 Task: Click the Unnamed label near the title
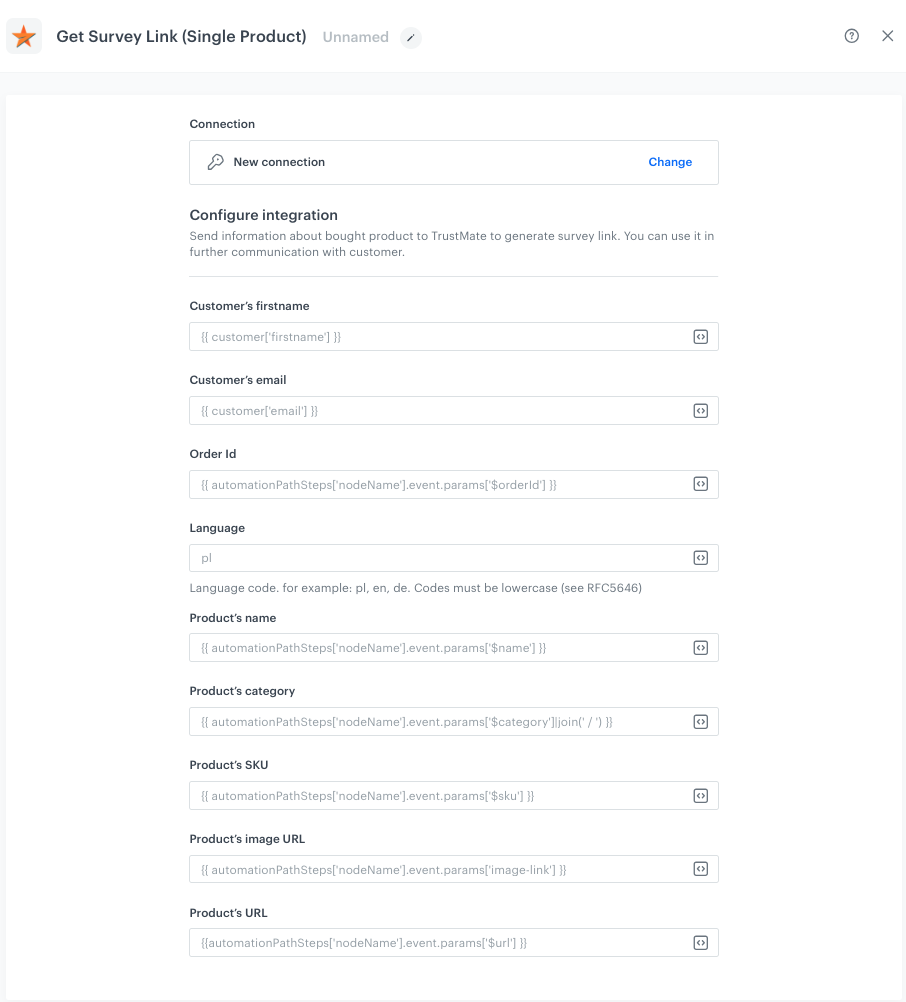[355, 37]
